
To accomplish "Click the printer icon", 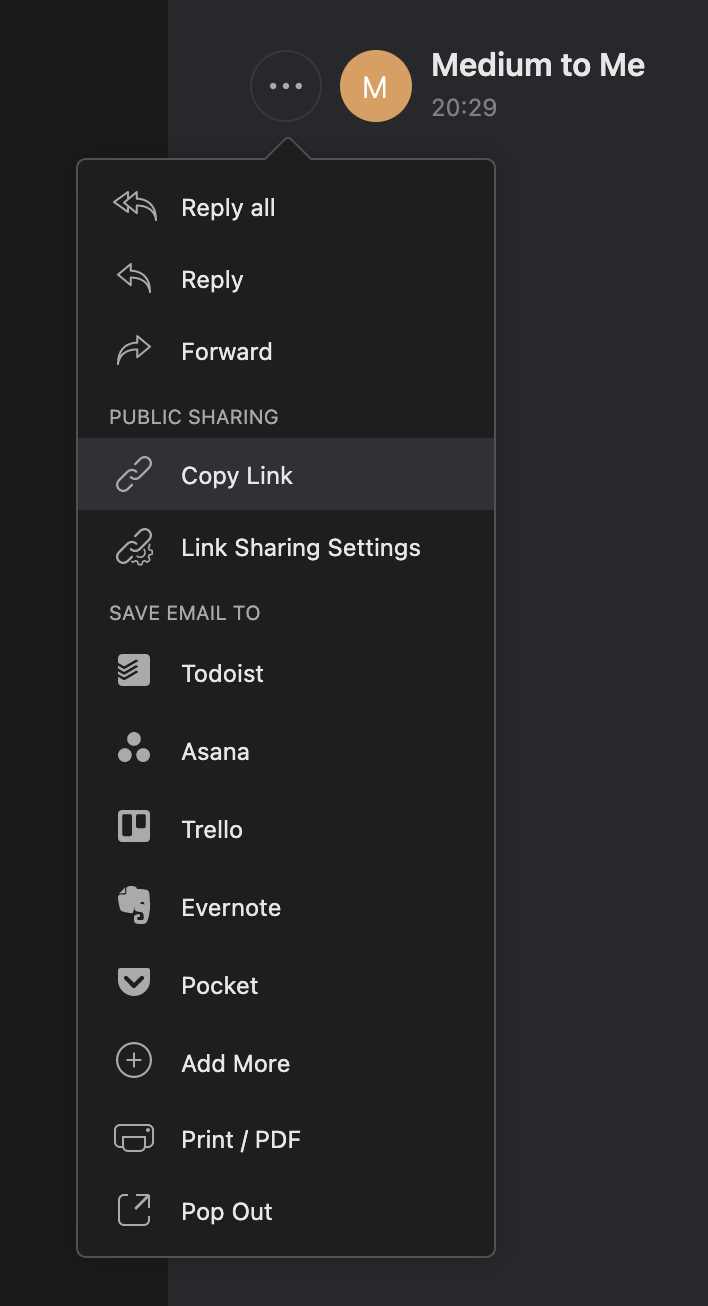I will [x=134, y=1138].
